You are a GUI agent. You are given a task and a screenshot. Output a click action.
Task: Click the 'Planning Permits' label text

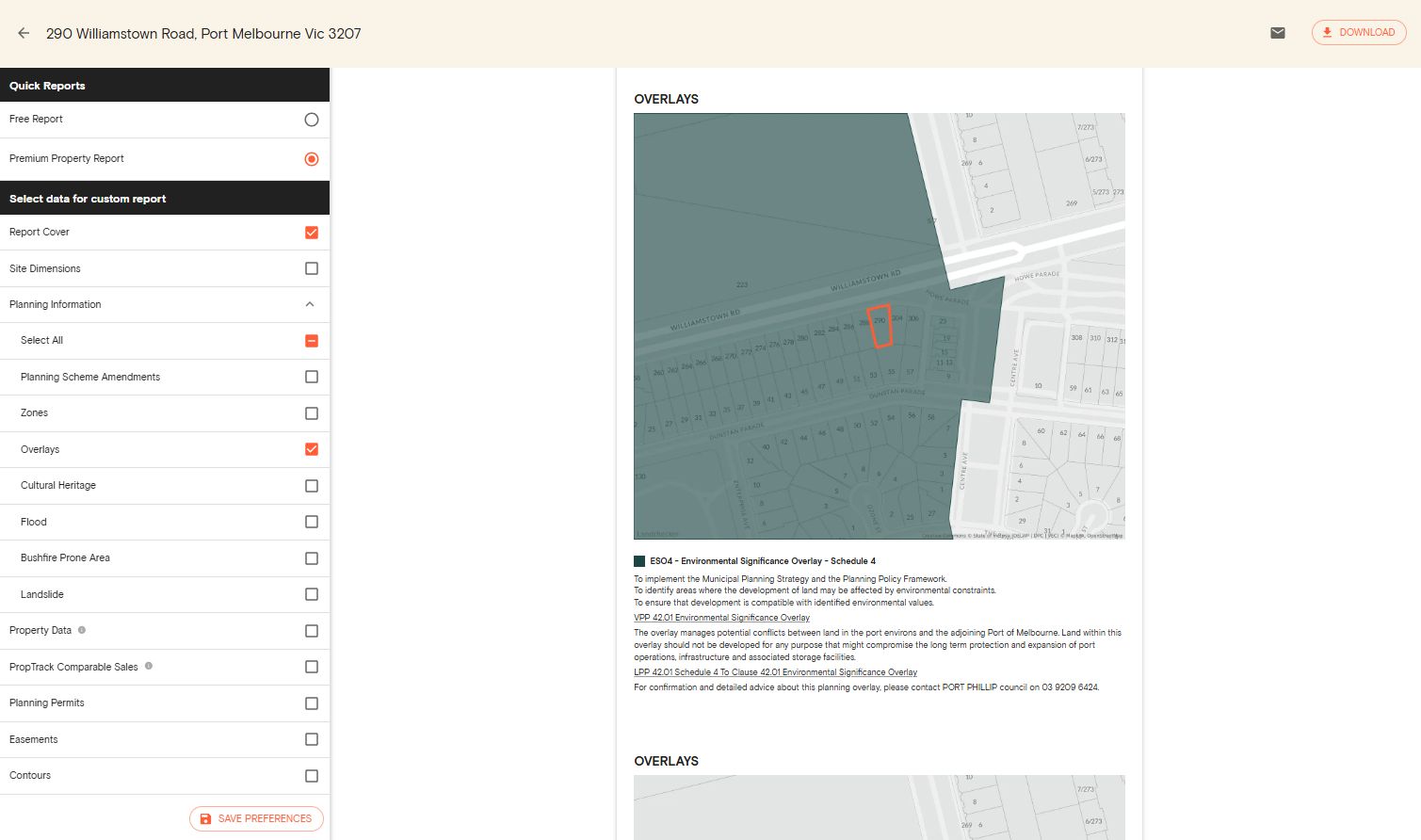pos(47,703)
